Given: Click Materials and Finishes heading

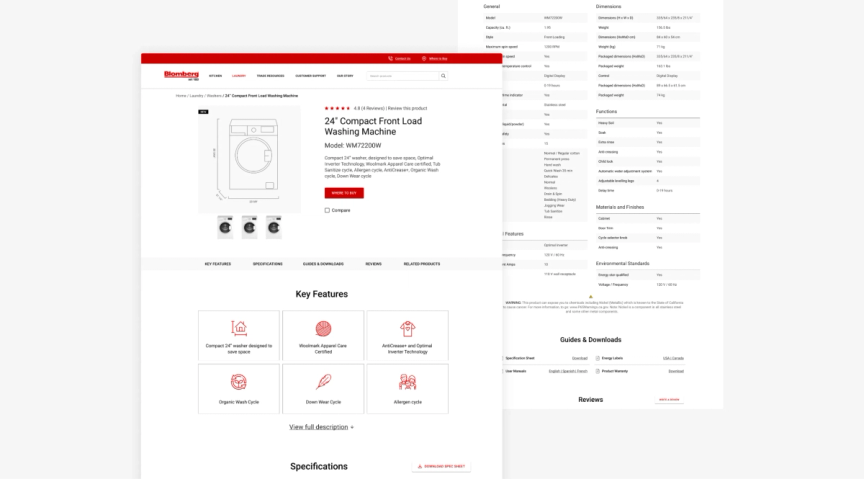Looking at the screenshot, I should coord(620,207).
